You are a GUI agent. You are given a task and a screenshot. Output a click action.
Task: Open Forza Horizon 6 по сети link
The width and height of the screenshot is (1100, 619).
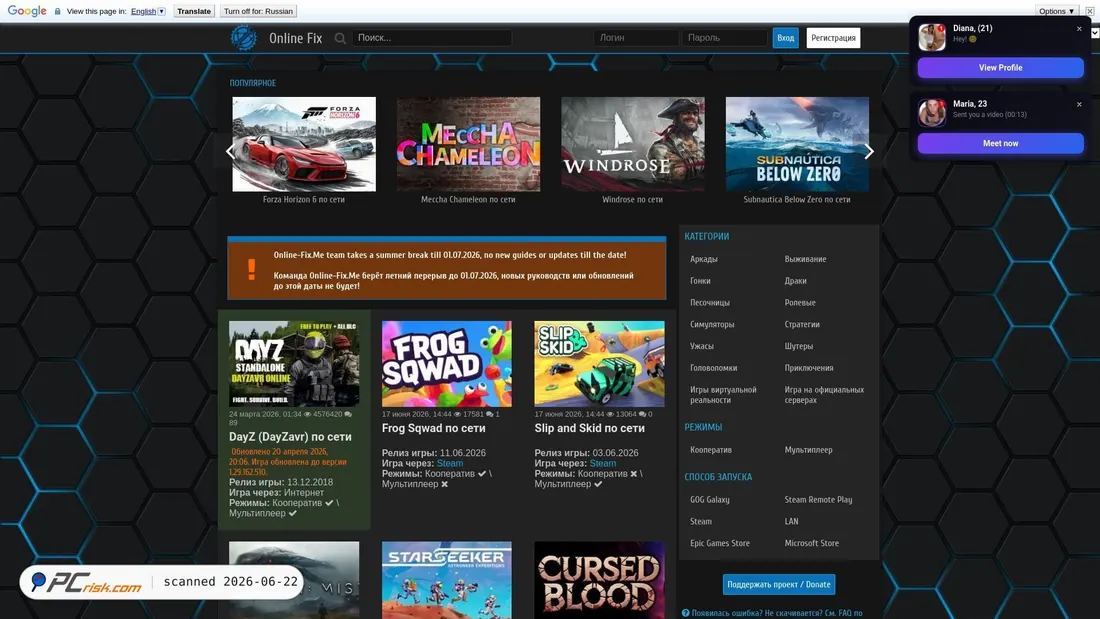pos(304,199)
